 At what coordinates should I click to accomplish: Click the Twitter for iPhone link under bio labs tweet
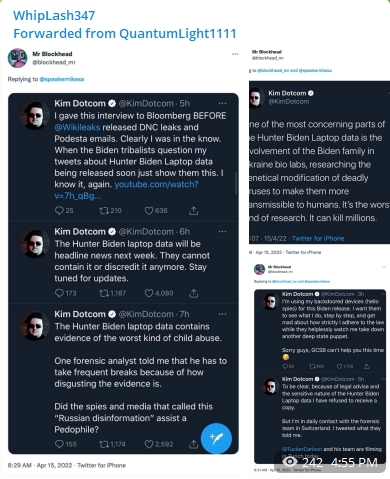[318, 238]
